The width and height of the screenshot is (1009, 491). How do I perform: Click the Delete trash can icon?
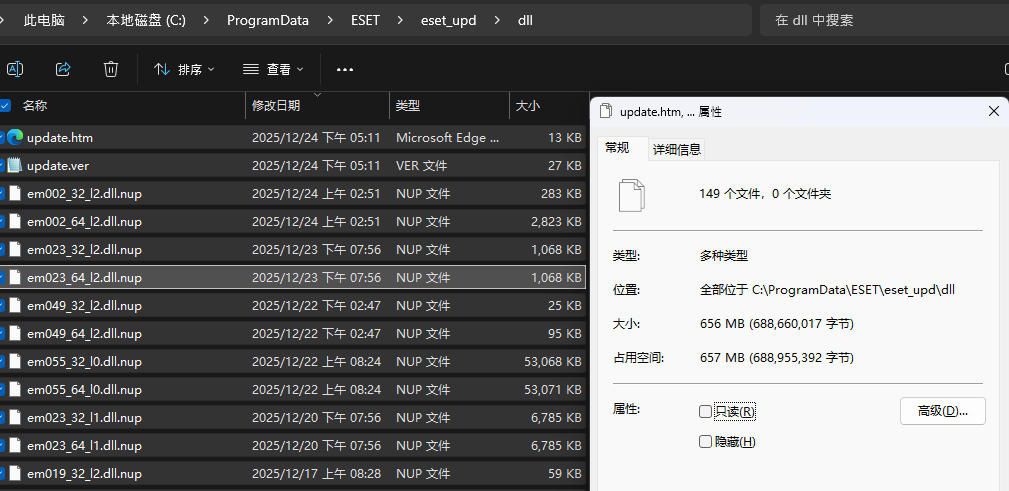(111, 69)
